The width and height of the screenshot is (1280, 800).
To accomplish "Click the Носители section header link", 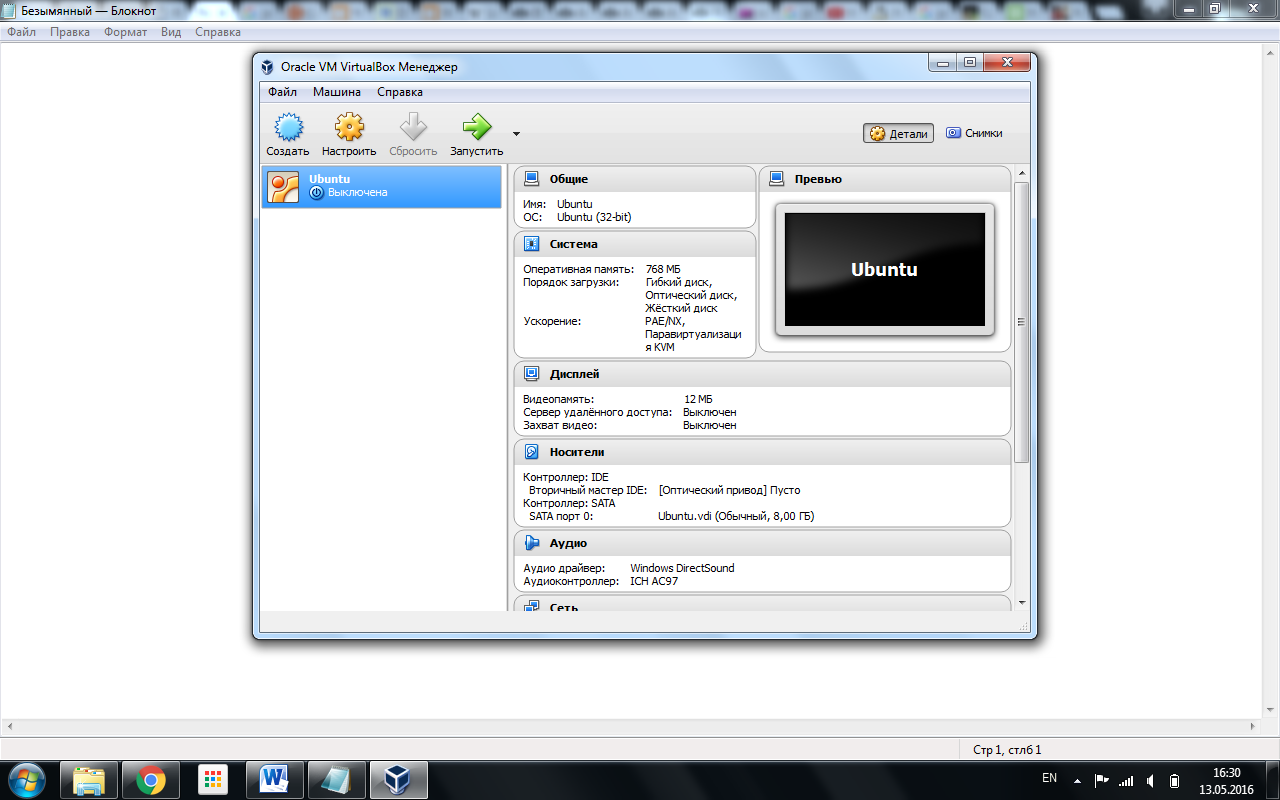I will (x=577, y=452).
